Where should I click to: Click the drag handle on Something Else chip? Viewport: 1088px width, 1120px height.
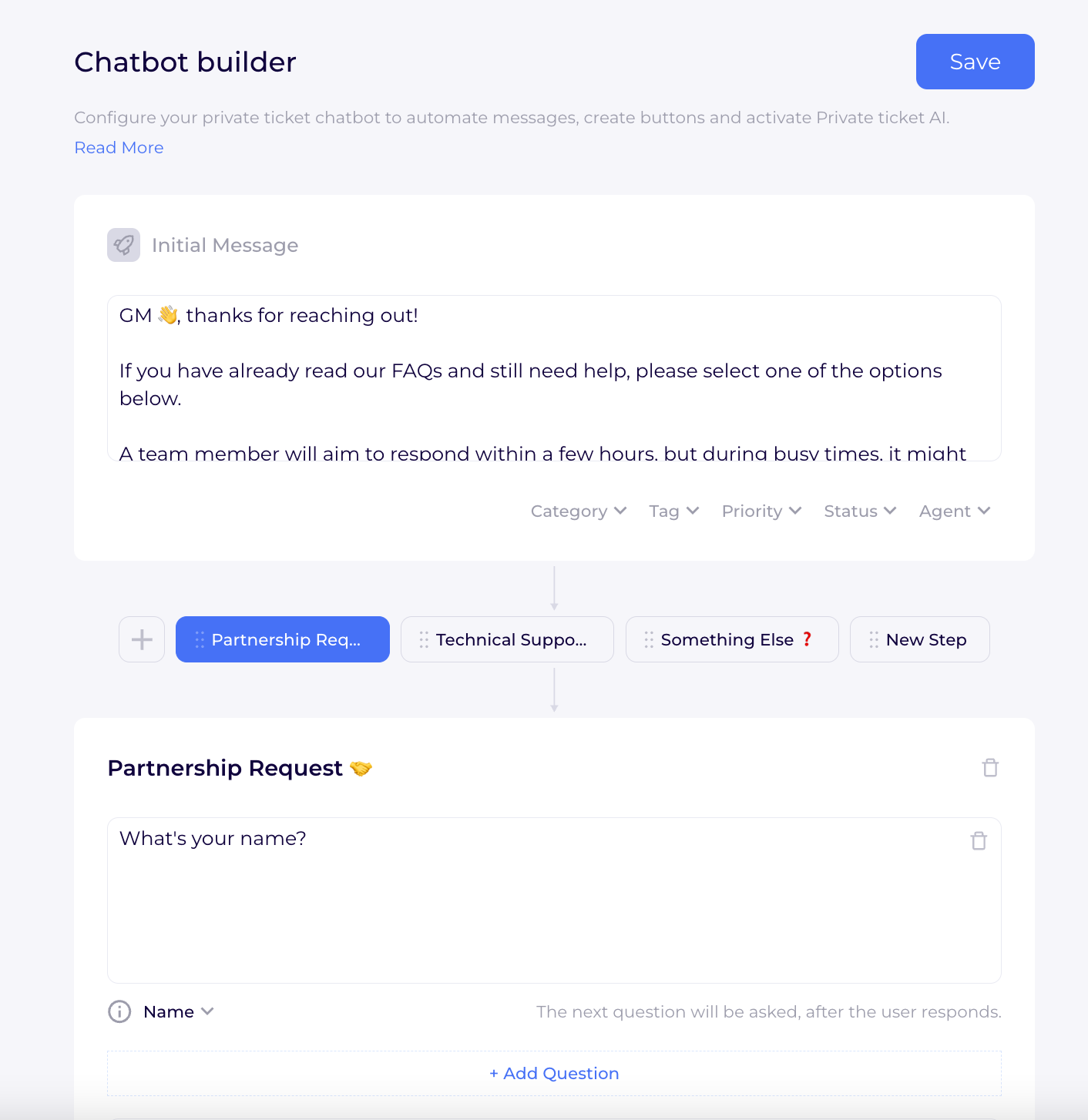(x=647, y=639)
